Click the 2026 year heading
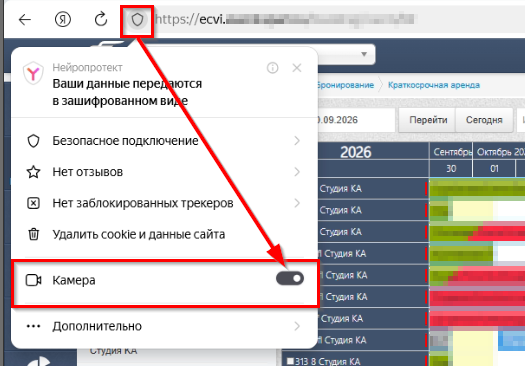 (x=356, y=152)
